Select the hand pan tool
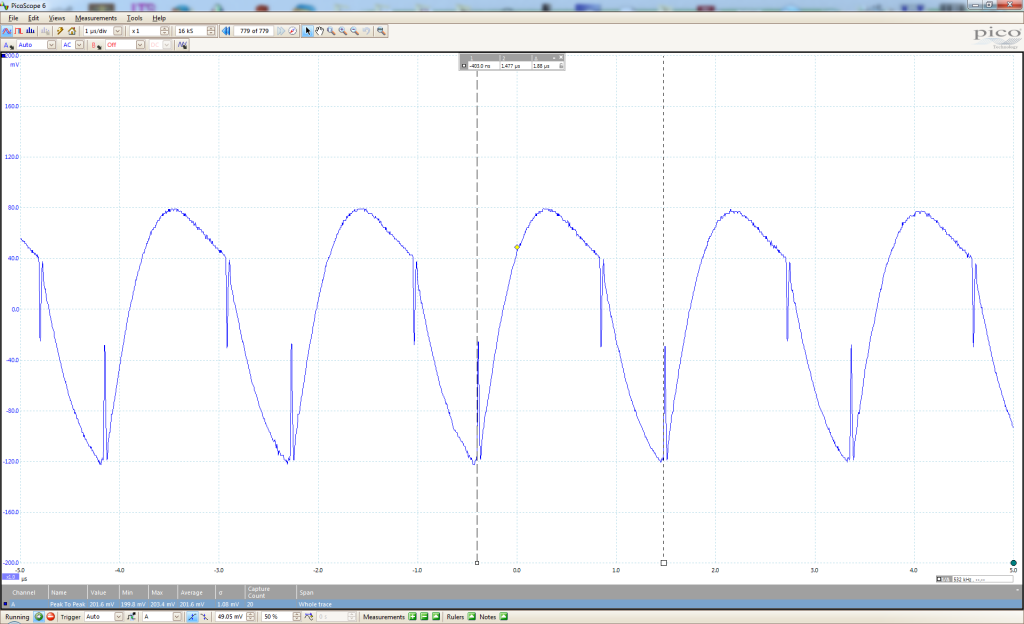 tap(319, 31)
